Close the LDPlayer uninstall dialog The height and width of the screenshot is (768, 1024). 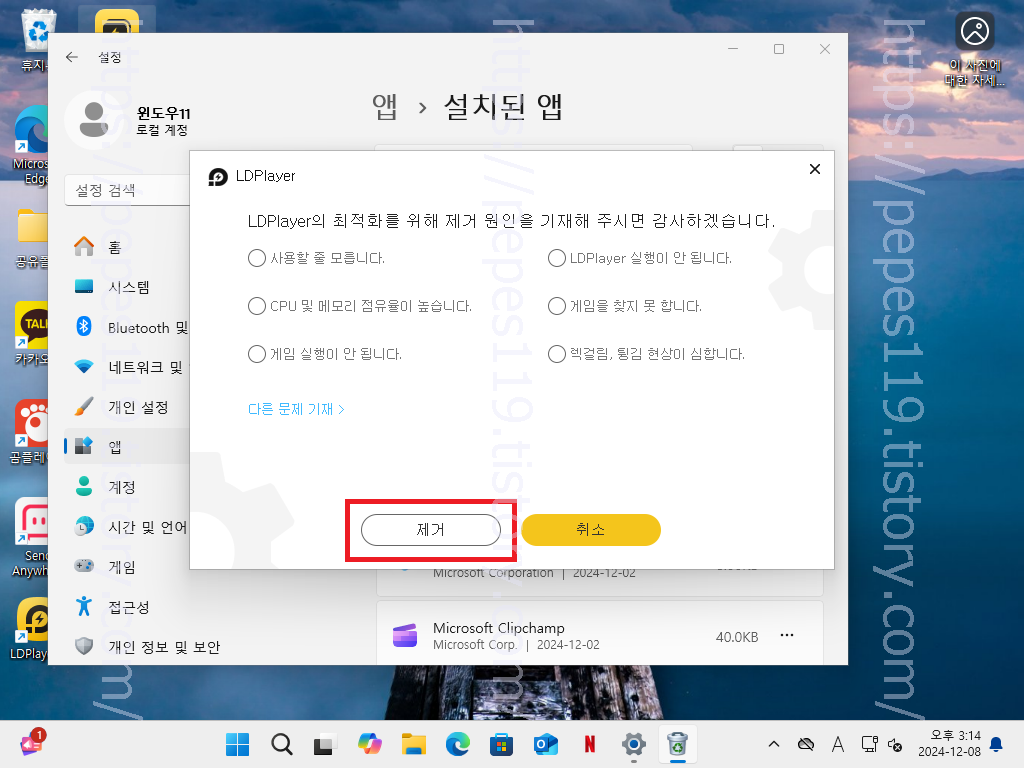click(814, 169)
